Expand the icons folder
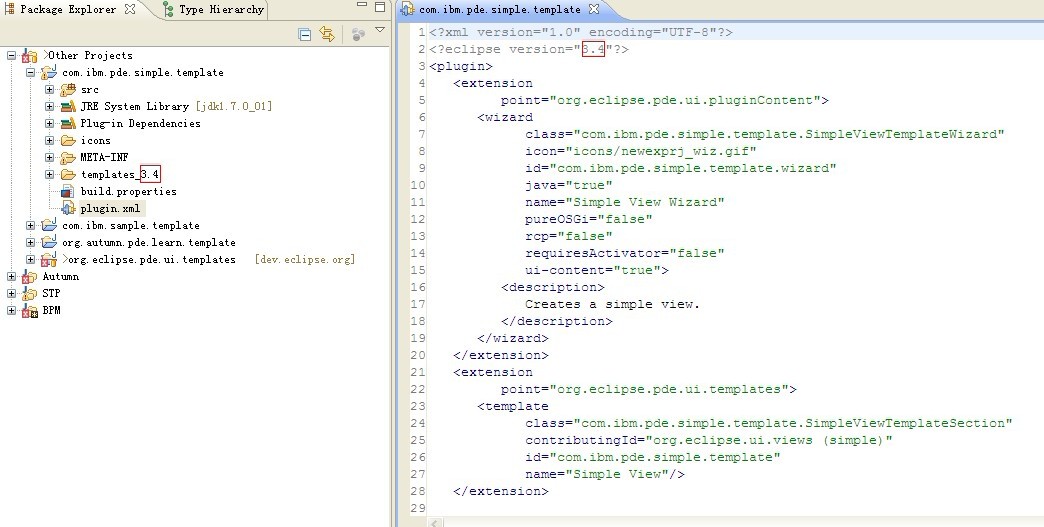This screenshot has width=1044, height=527. pos(49,140)
